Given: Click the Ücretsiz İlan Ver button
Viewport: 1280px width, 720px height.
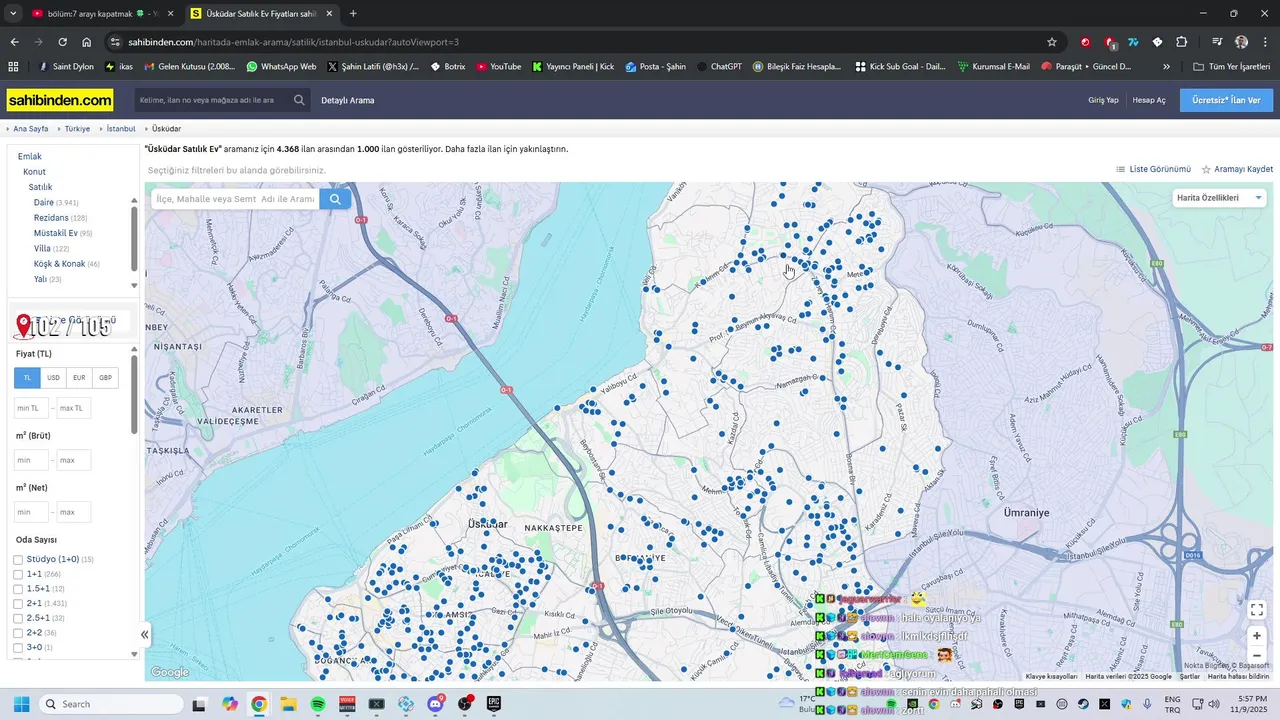Looking at the screenshot, I should pos(1226,100).
